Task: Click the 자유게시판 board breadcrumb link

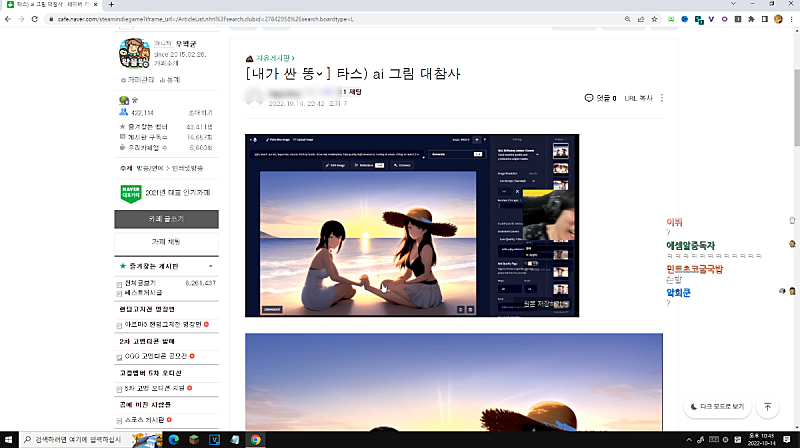Action: coord(275,58)
